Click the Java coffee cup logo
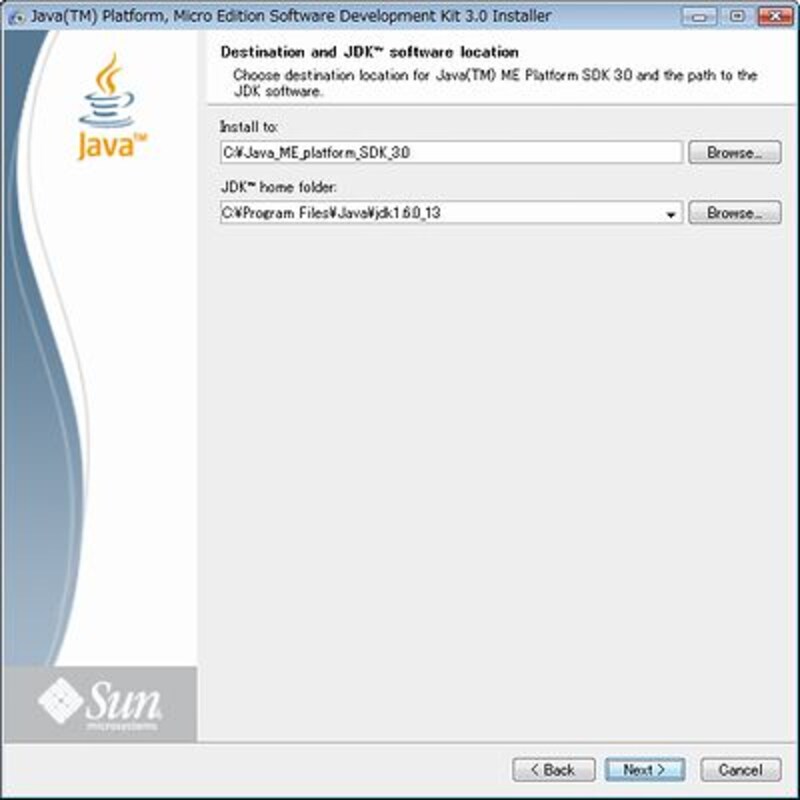This screenshot has height=800, width=800. click(x=109, y=107)
